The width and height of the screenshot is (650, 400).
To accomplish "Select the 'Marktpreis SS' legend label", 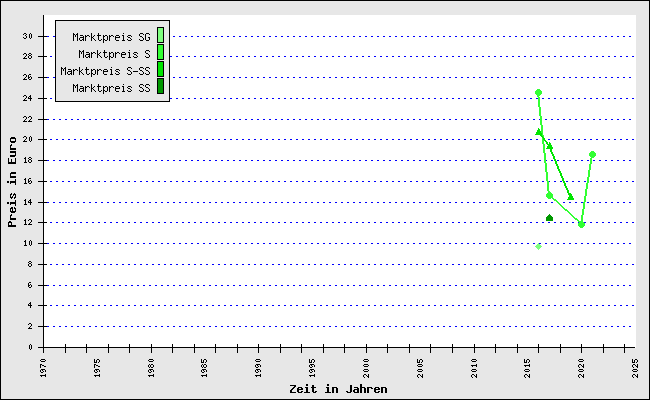I will 112,88.
